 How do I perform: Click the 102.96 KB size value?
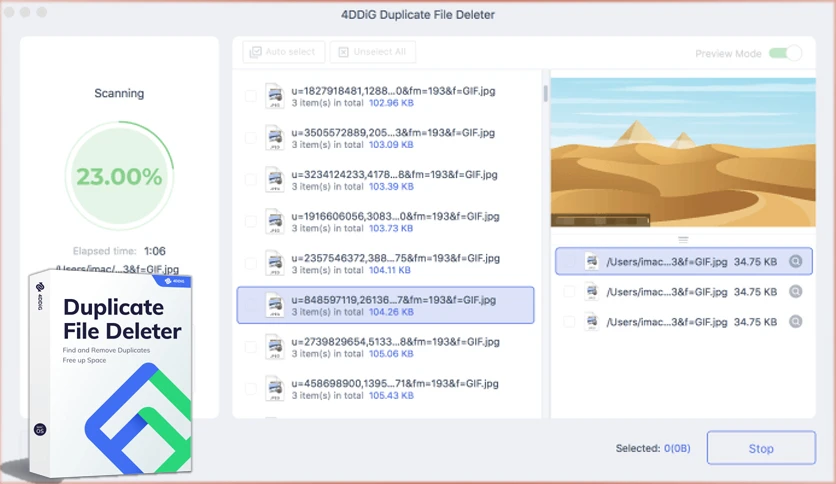tap(391, 103)
